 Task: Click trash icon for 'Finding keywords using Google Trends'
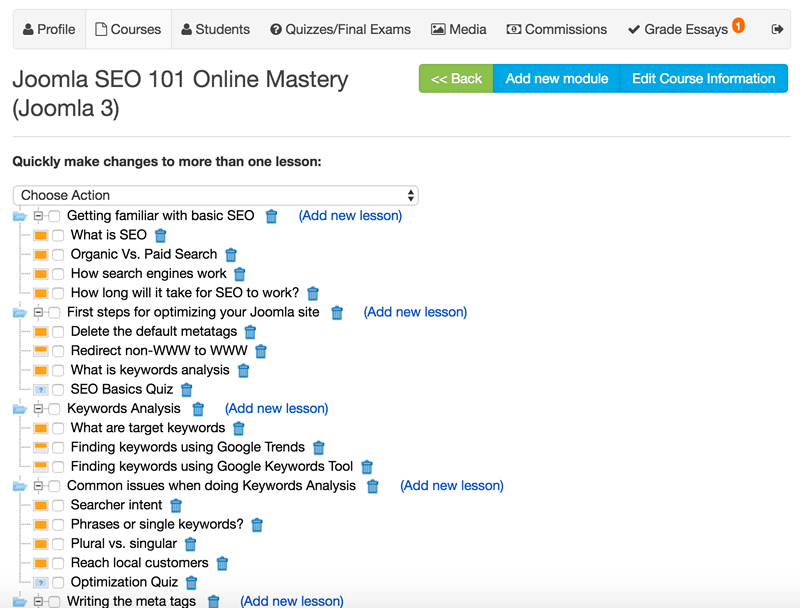[x=318, y=447]
